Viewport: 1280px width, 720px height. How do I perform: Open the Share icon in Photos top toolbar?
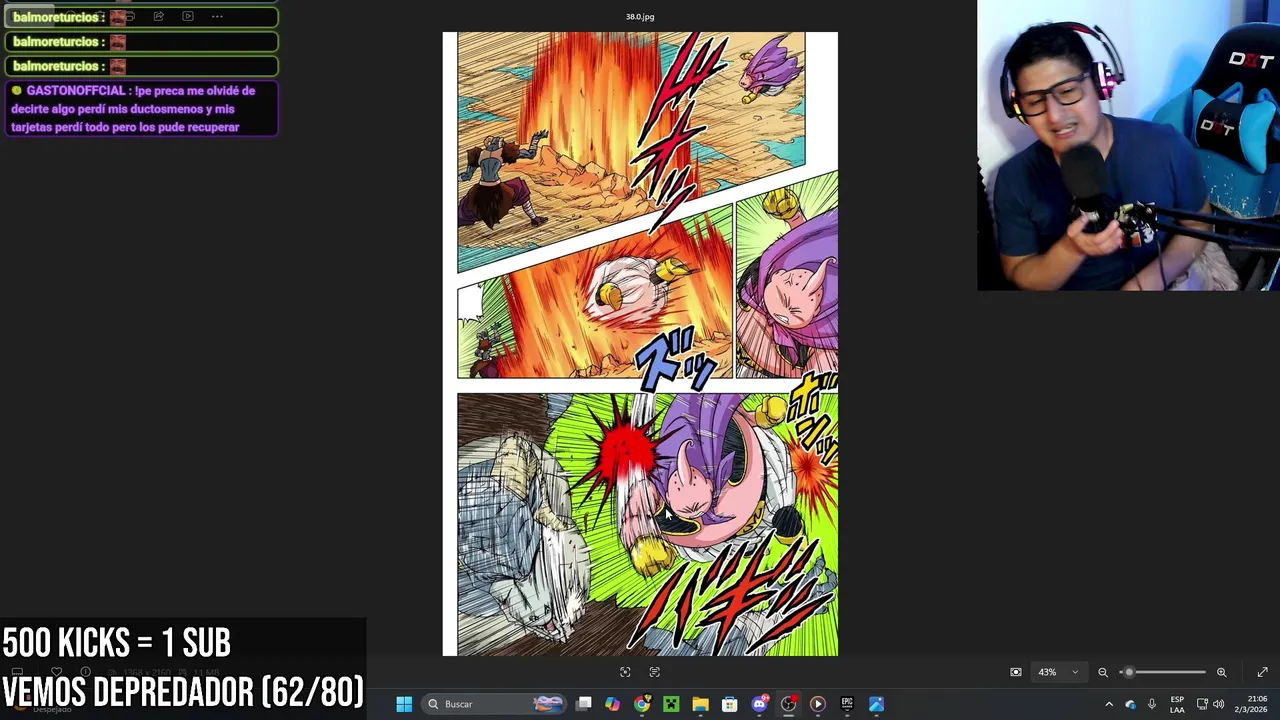point(158,16)
